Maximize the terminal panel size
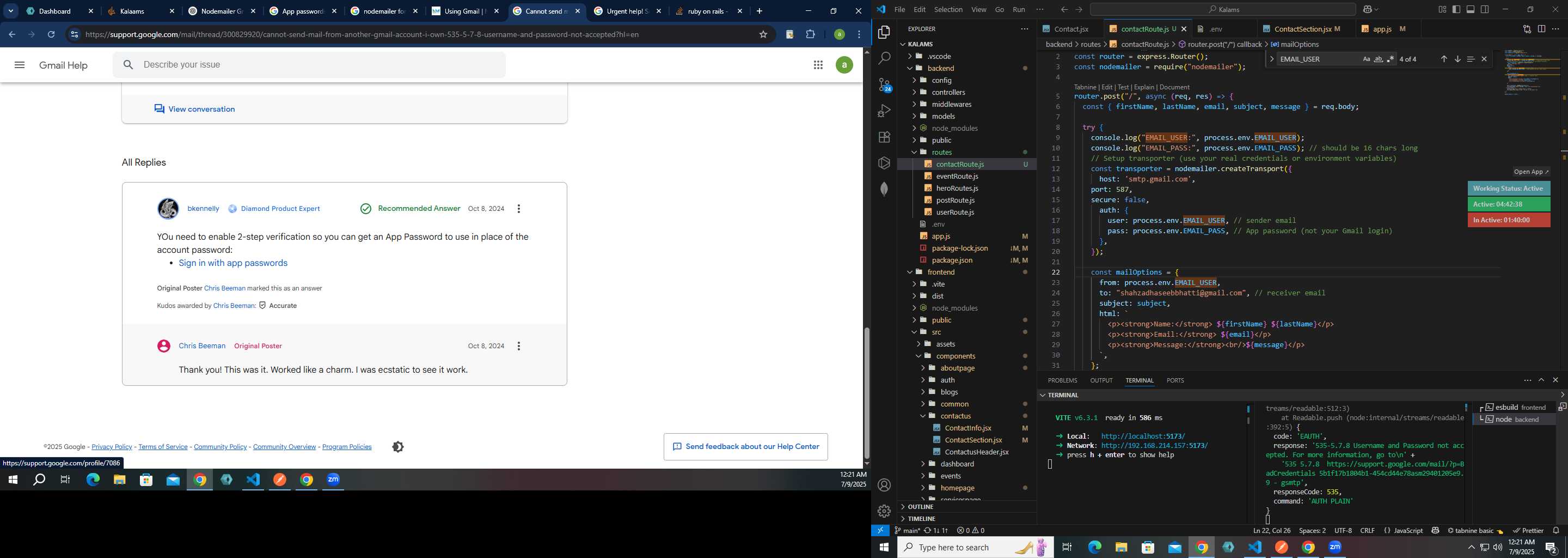This screenshot has width=1568, height=558. click(1541, 380)
